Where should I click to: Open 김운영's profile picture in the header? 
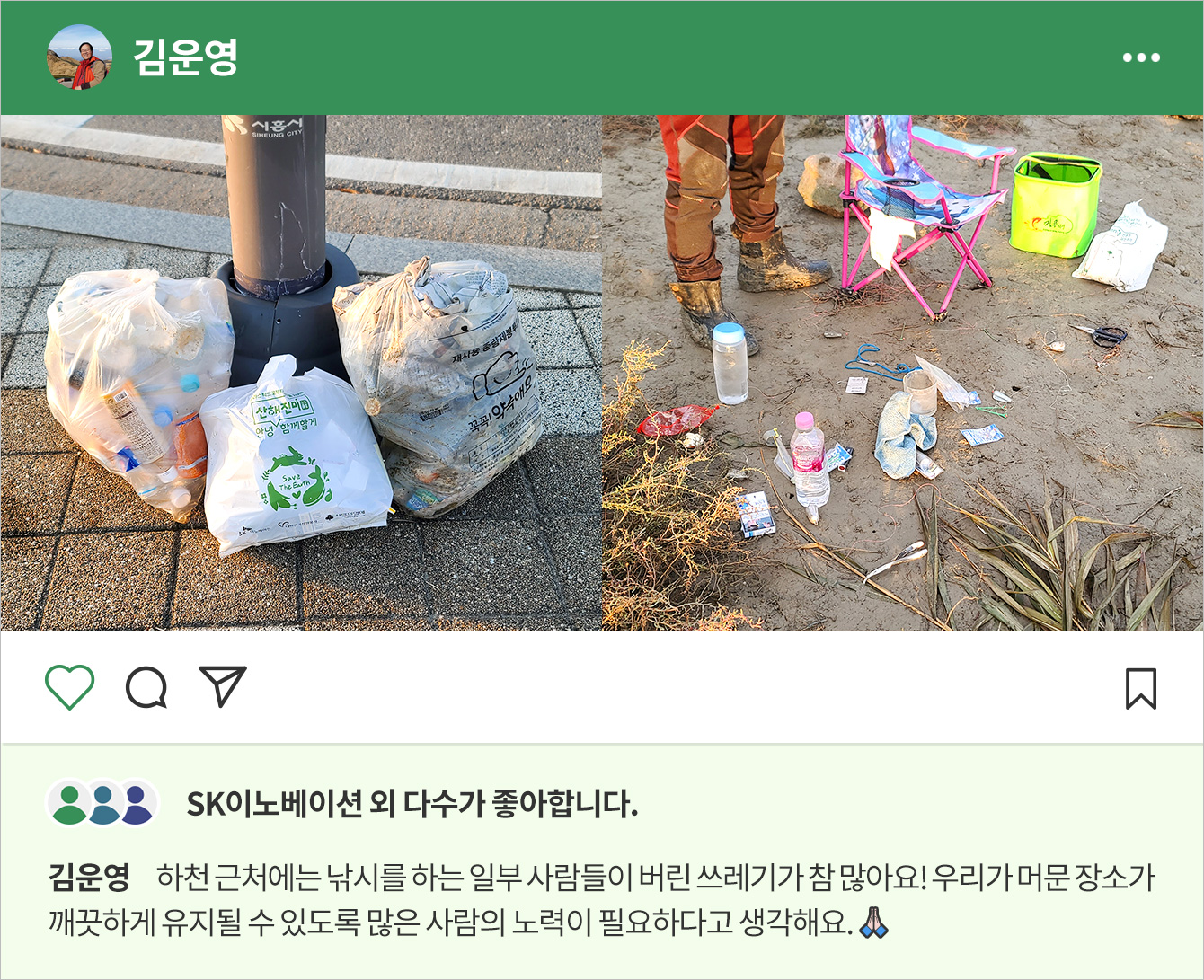[x=79, y=57]
